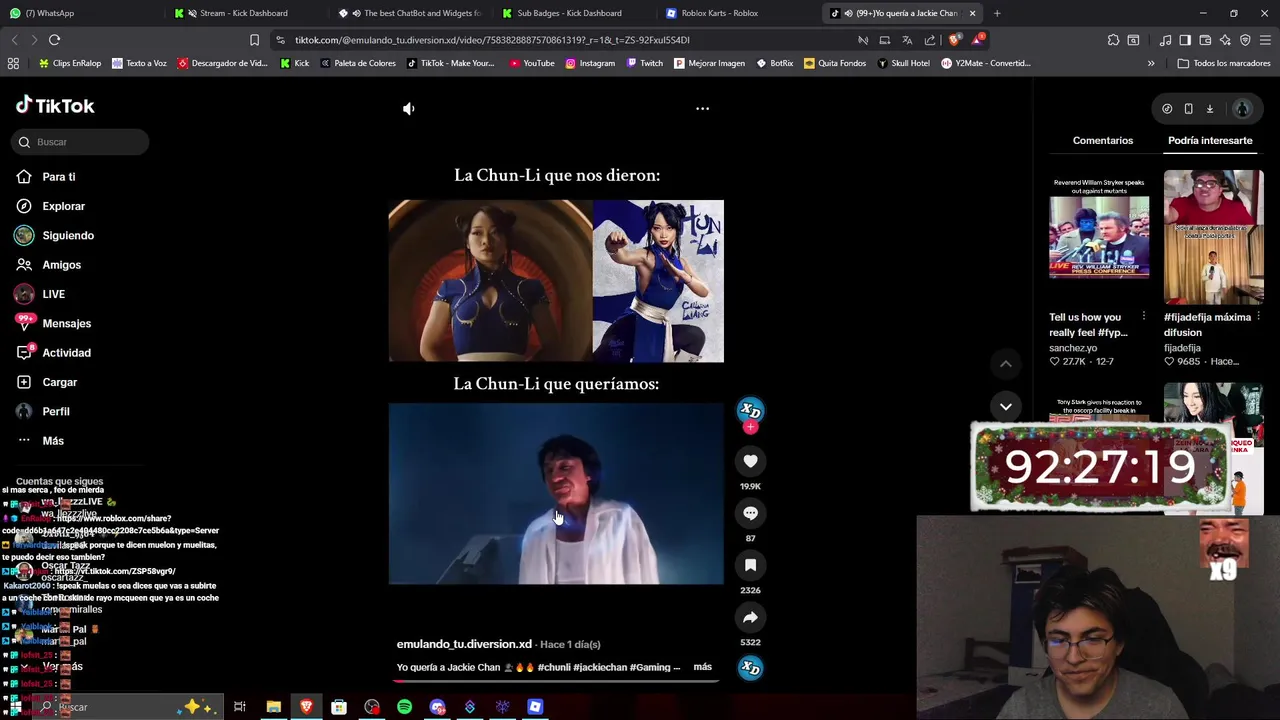Open the Paleta de Colores bookmark
Viewport: 1280px width, 720px height.
pyautogui.click(x=357, y=63)
